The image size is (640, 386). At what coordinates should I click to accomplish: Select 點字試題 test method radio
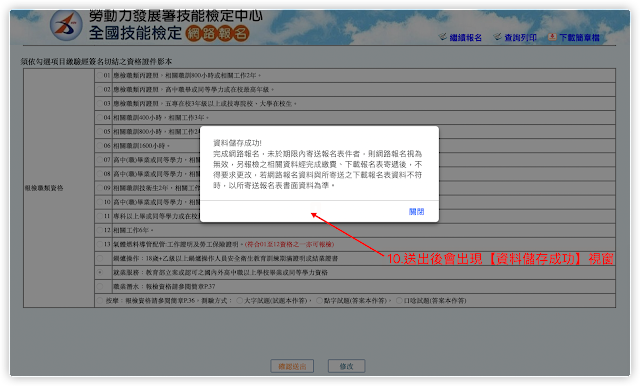[319, 300]
